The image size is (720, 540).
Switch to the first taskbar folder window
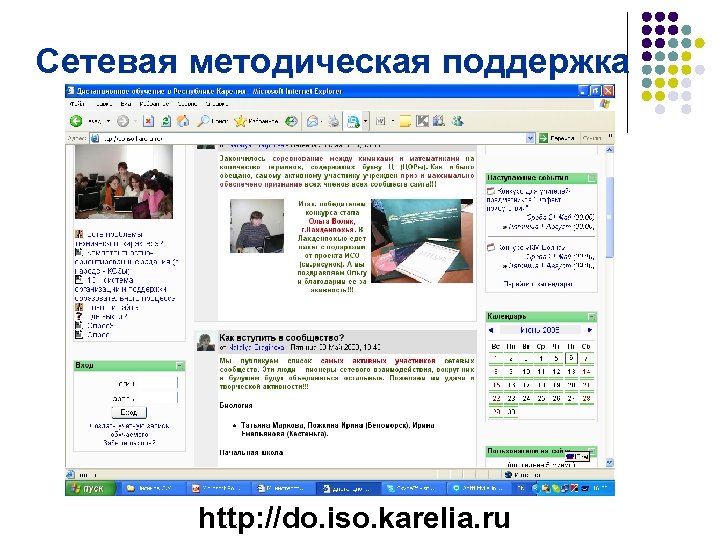(152, 488)
